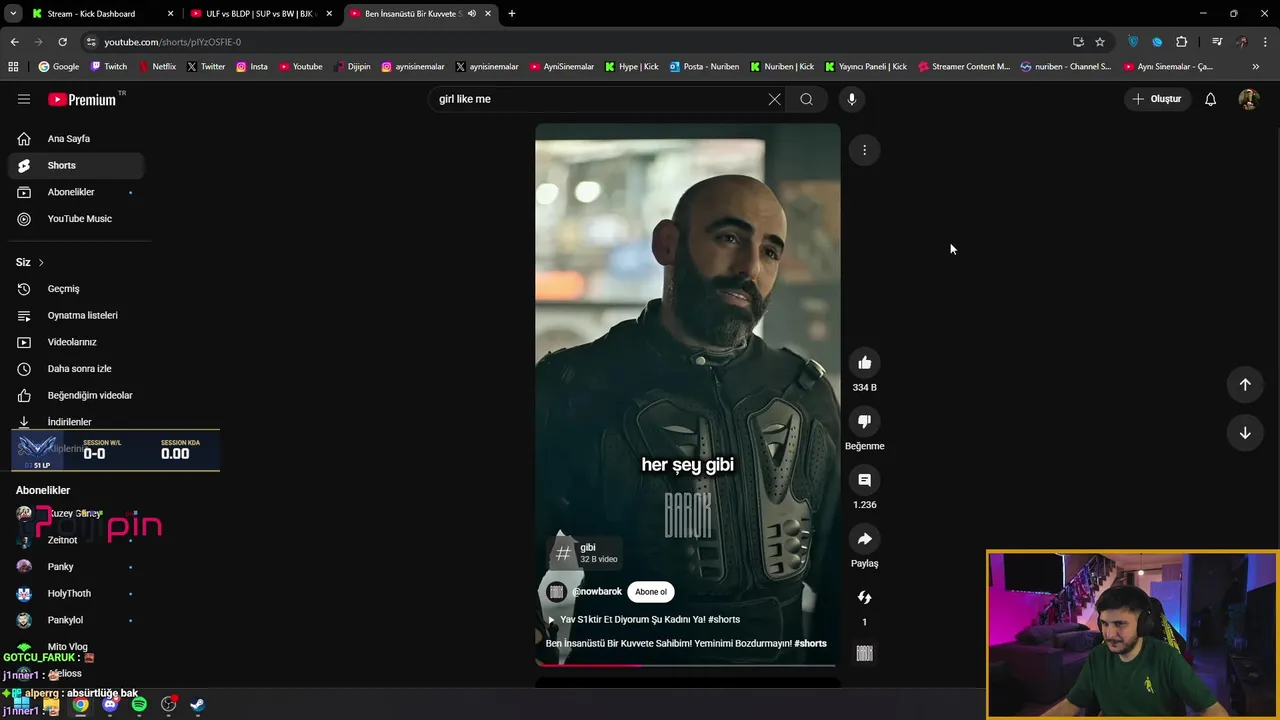
Task: Open Daha sonra izle list
Action: (76, 369)
